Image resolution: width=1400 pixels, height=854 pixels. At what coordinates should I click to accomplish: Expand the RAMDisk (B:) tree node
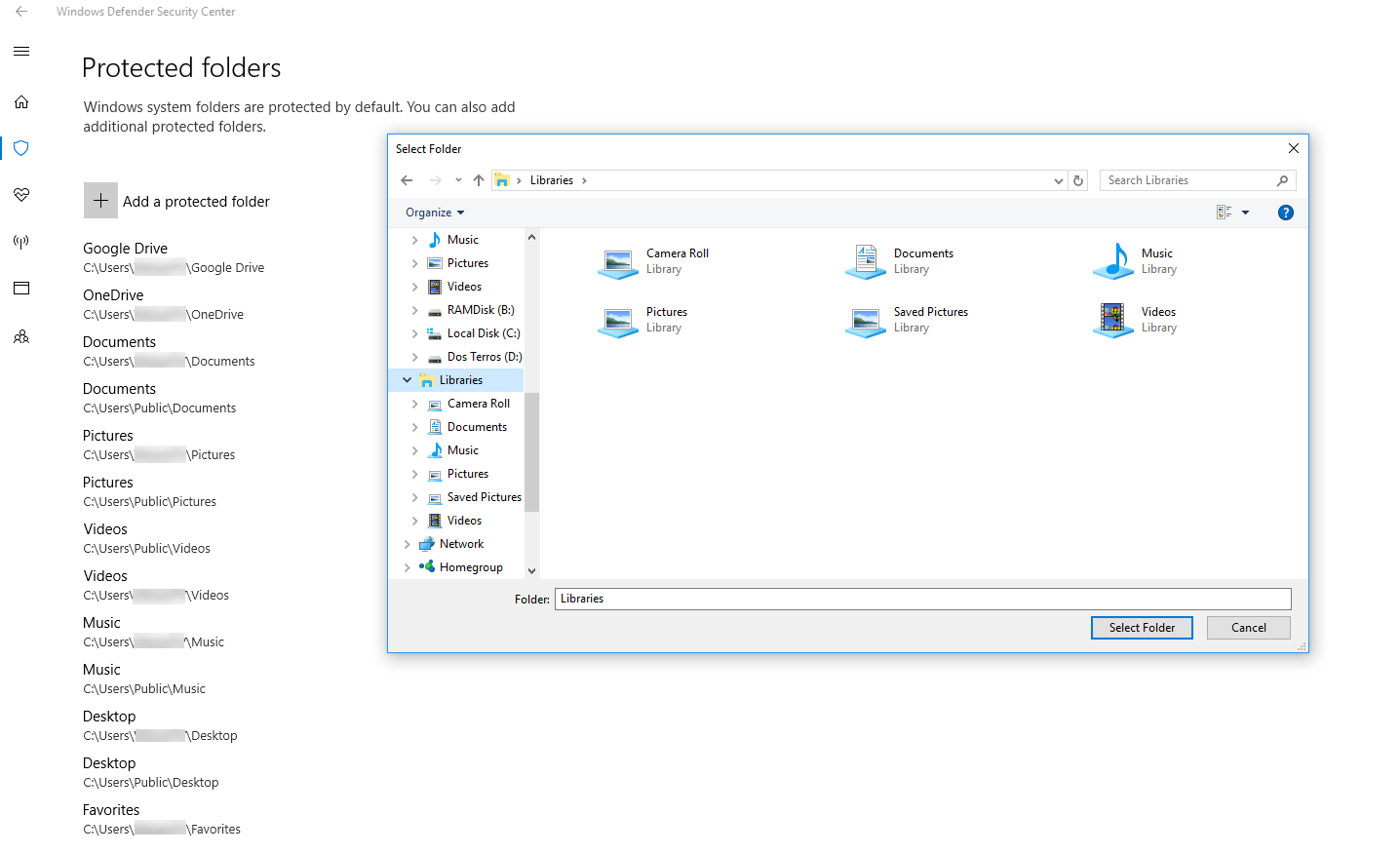pyautogui.click(x=414, y=310)
